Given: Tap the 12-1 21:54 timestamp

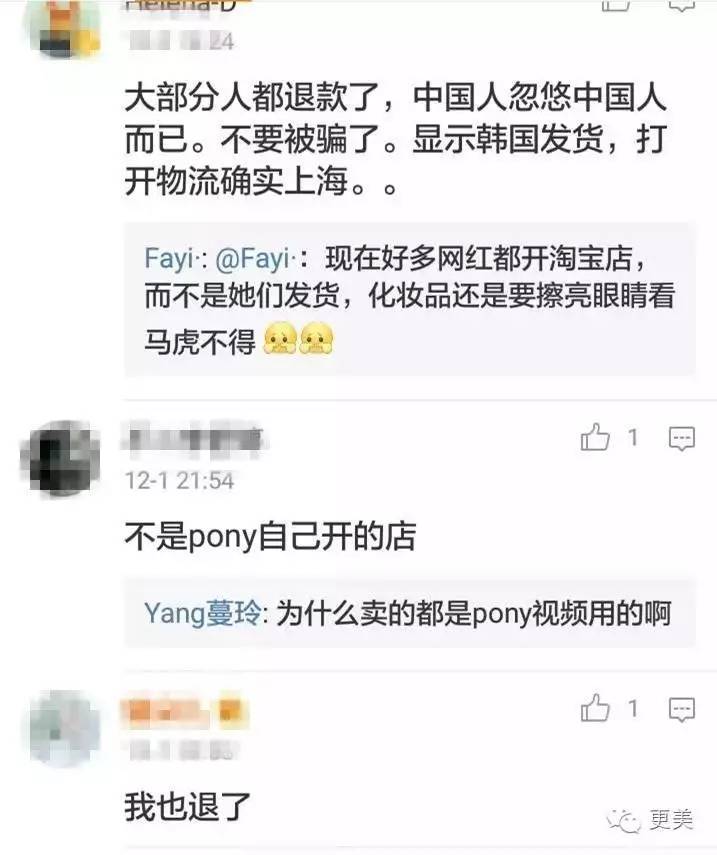Looking at the screenshot, I should tap(179, 480).
